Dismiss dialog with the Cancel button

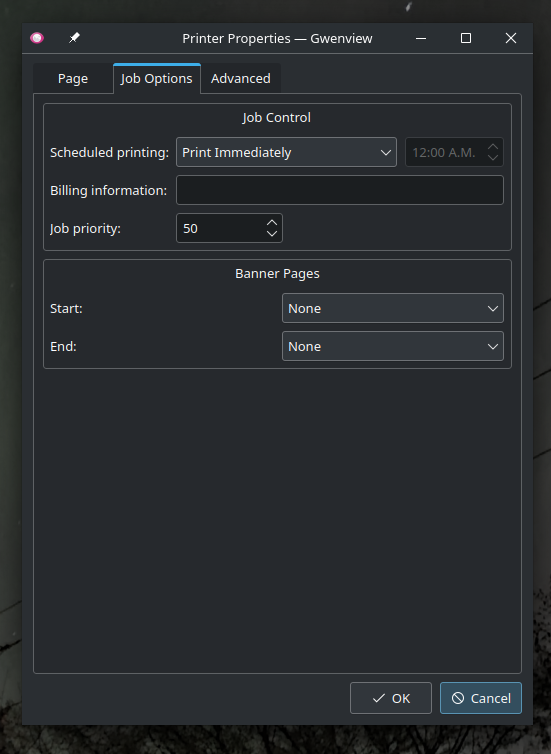(481, 698)
